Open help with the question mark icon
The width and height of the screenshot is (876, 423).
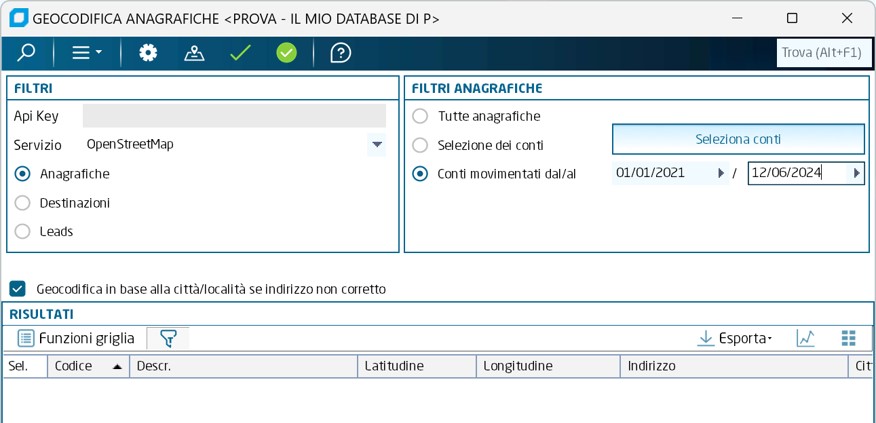tap(340, 53)
